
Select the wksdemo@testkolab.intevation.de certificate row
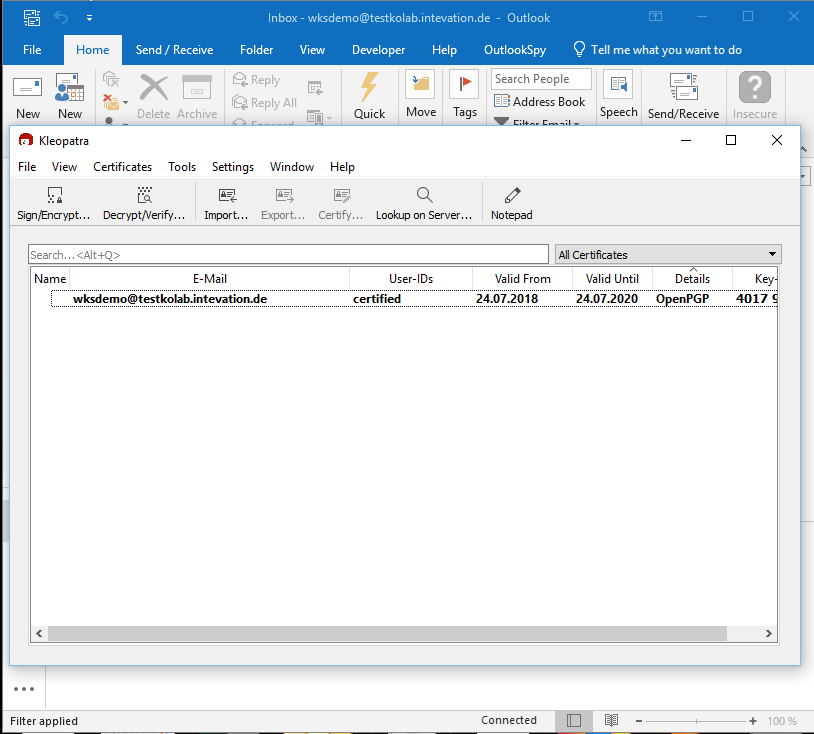414,299
